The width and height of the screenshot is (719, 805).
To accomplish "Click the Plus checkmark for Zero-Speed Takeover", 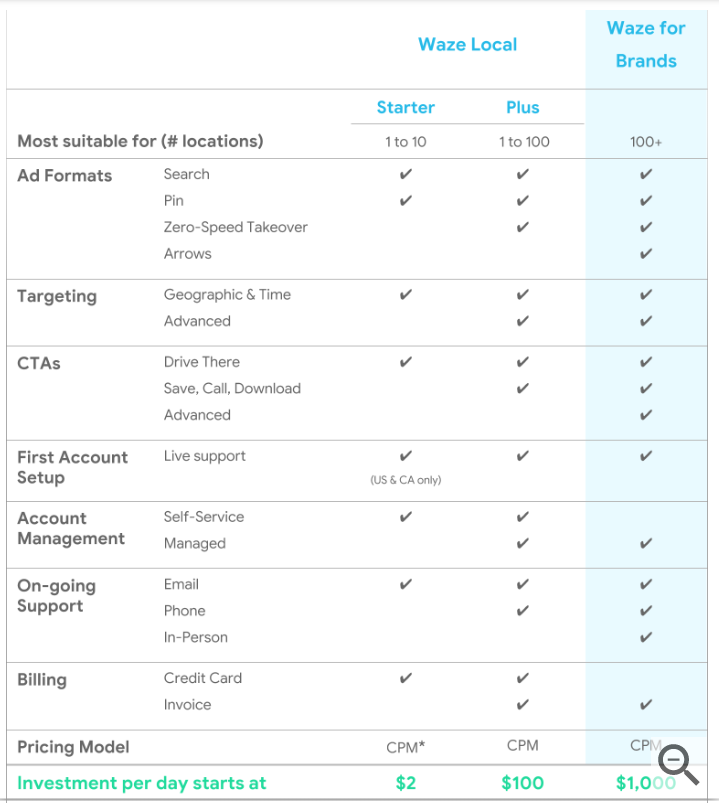I will [x=523, y=227].
